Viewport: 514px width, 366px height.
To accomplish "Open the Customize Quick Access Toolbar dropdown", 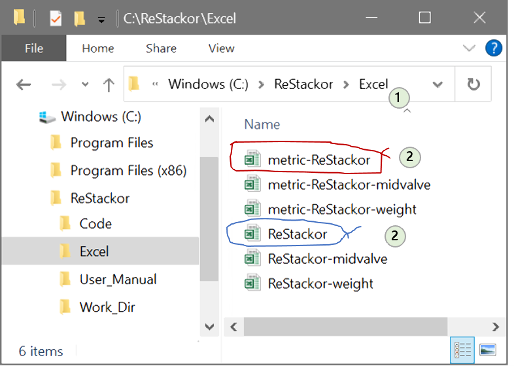I will [101, 20].
